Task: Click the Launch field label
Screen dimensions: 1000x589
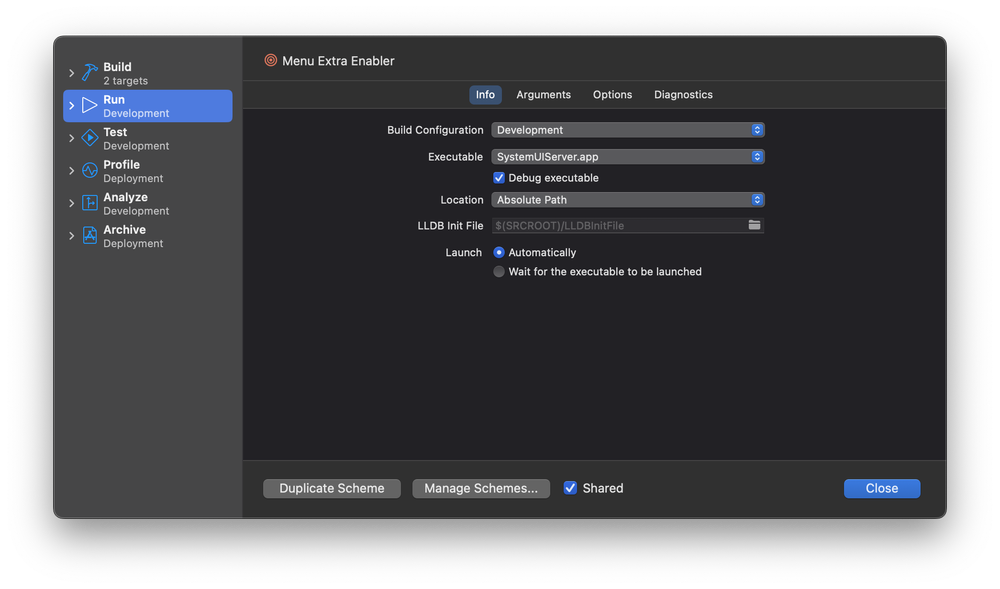Action: coord(464,252)
